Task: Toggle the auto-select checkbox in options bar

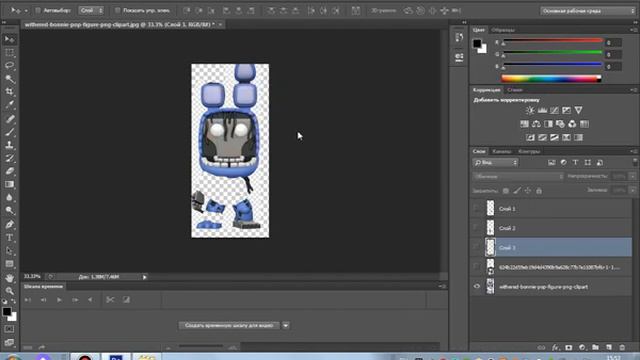Action: pyautogui.click(x=38, y=10)
